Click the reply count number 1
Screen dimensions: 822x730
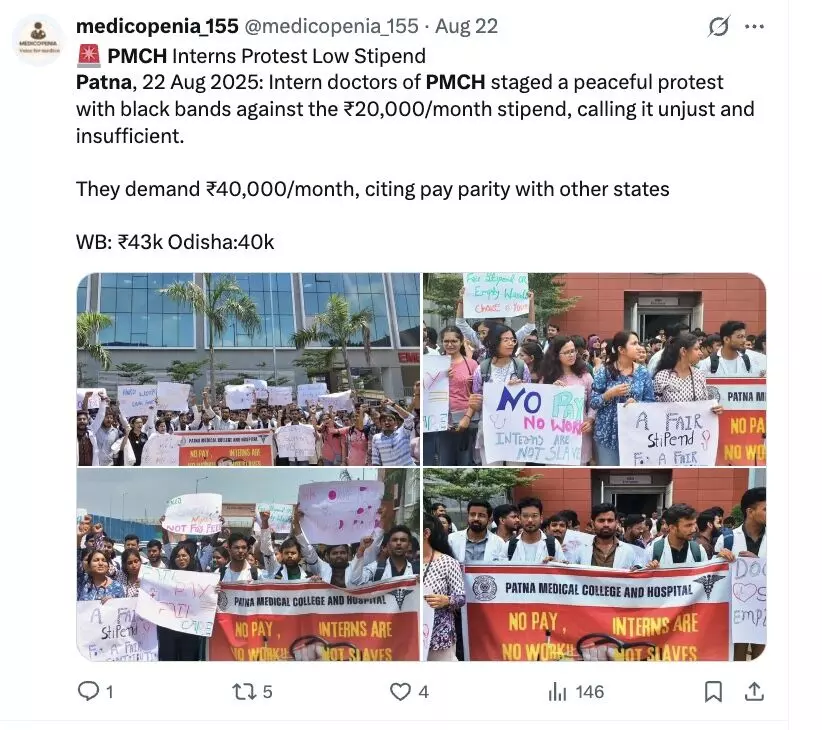tap(110, 692)
